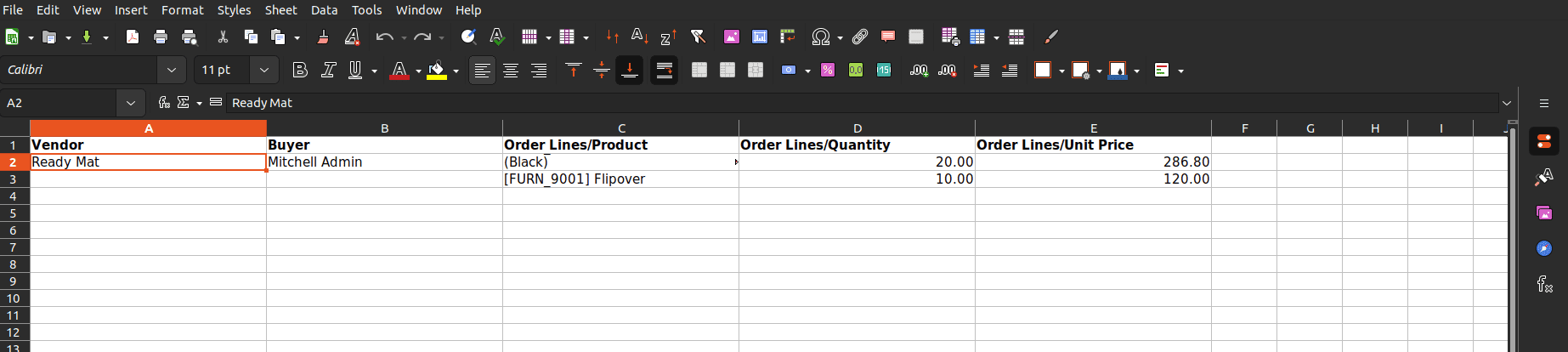The image size is (1568, 352).
Task: Open the Tools menu
Action: pyautogui.click(x=367, y=9)
